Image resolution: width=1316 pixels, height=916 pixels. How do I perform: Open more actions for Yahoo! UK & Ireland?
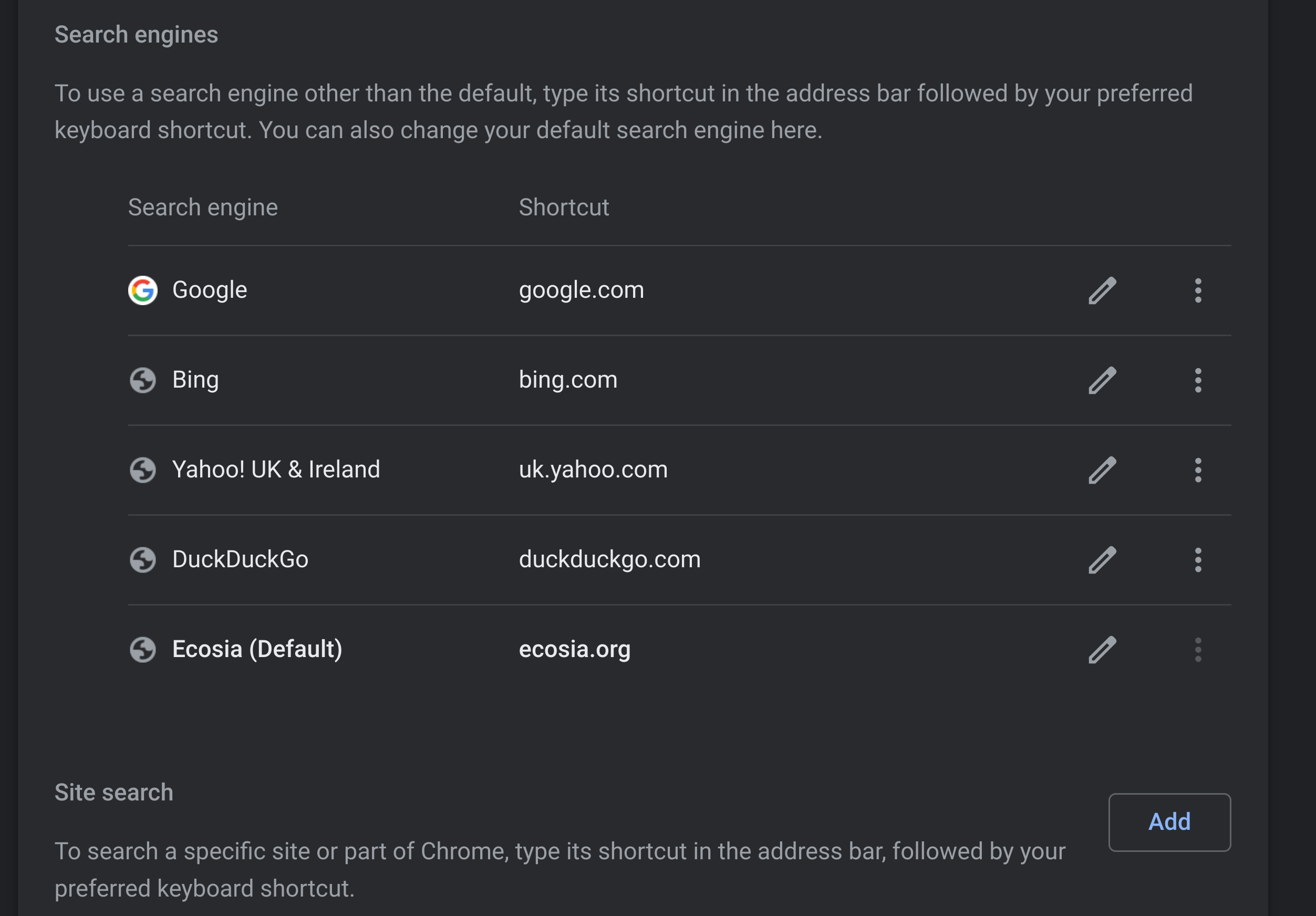point(1197,470)
